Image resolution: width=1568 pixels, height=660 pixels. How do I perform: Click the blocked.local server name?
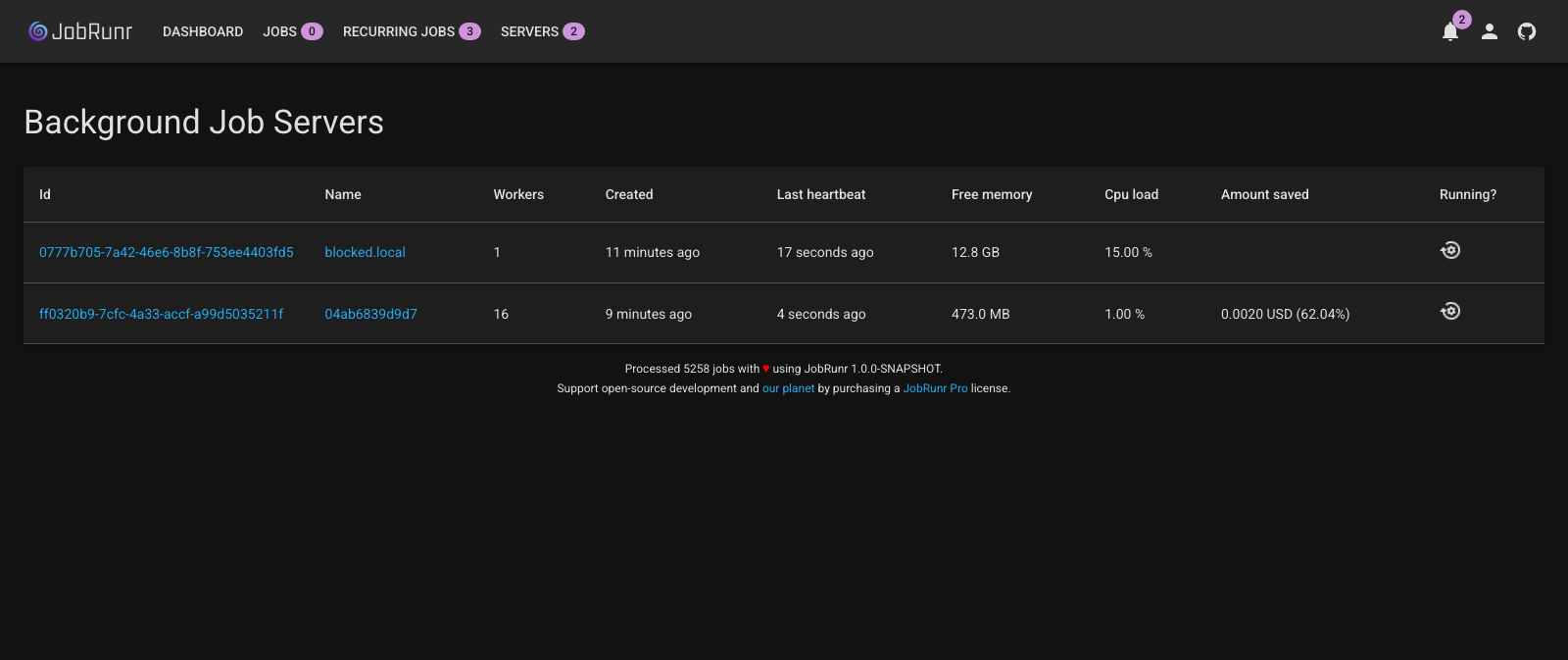[x=365, y=252]
